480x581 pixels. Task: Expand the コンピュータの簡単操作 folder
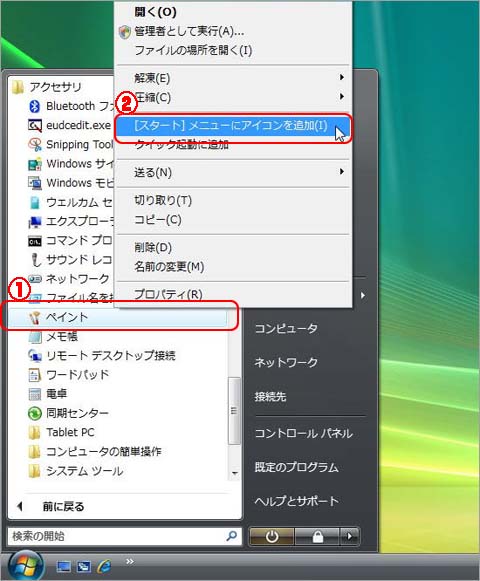pos(95,452)
